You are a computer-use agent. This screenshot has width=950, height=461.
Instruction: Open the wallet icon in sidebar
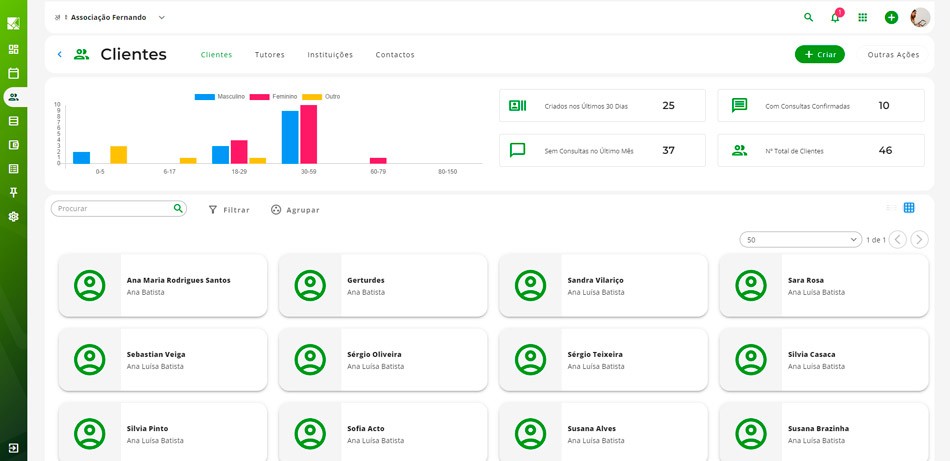pyautogui.click(x=13, y=145)
